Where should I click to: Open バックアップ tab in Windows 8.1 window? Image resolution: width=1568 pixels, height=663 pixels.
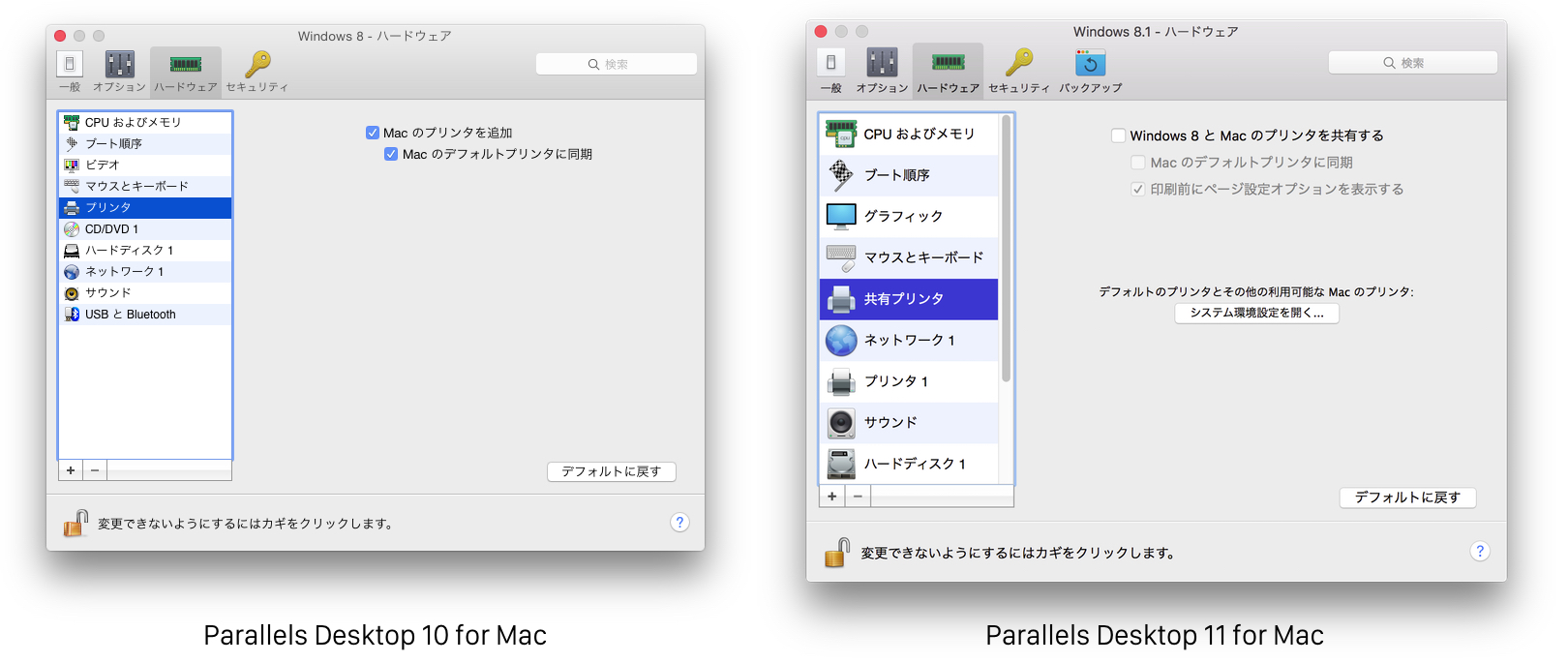pos(1091,71)
